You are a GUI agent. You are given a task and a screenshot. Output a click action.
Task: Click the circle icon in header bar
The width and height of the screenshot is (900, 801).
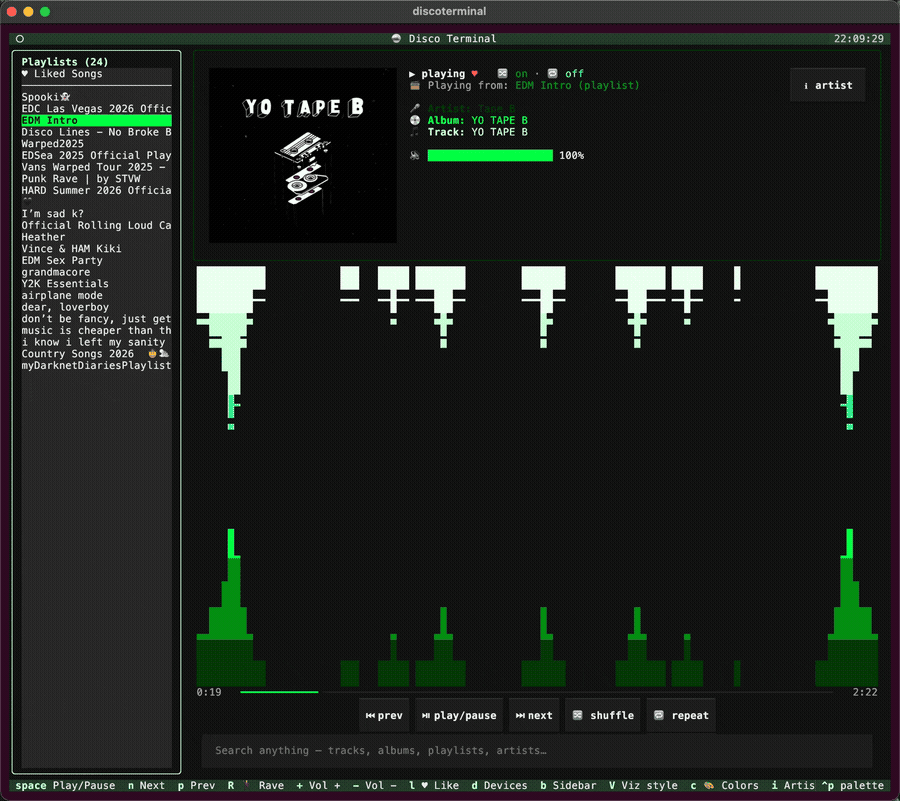click(x=20, y=39)
